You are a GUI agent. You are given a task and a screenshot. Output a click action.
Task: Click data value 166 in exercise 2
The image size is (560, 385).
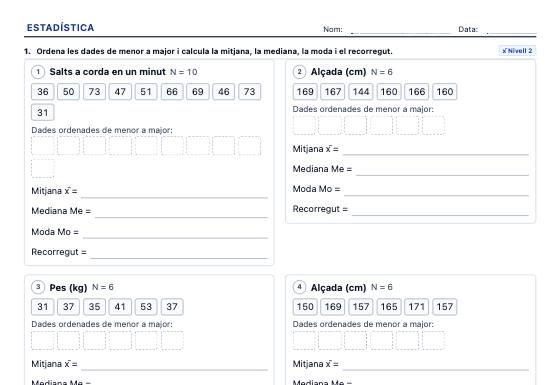(416, 92)
